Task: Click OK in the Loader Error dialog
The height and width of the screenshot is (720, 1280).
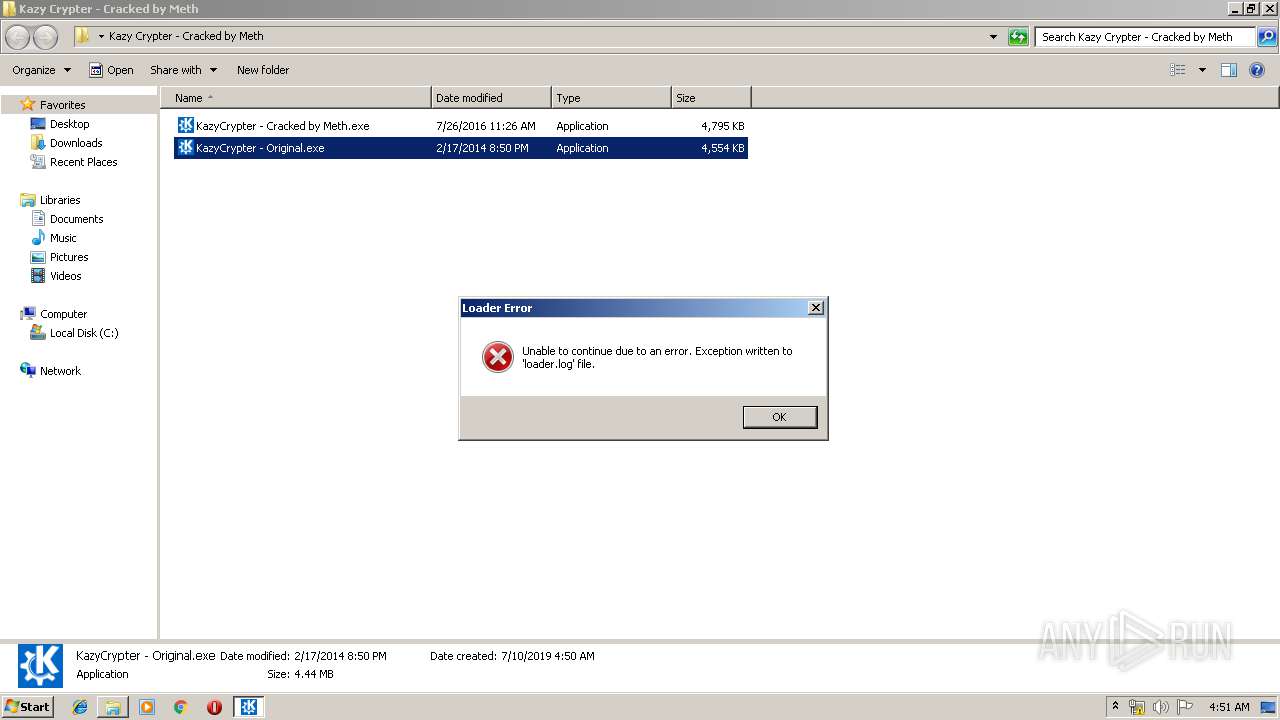Action: pos(779,417)
